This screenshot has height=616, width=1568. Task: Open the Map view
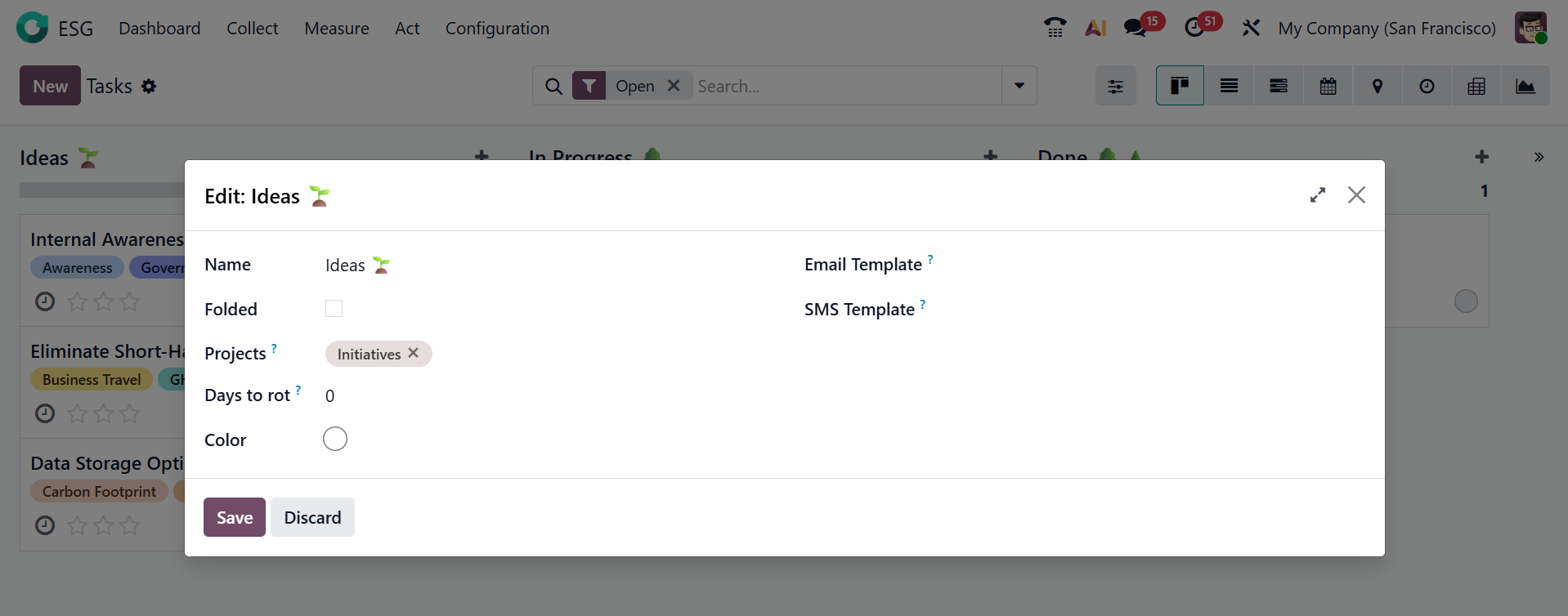click(1378, 86)
